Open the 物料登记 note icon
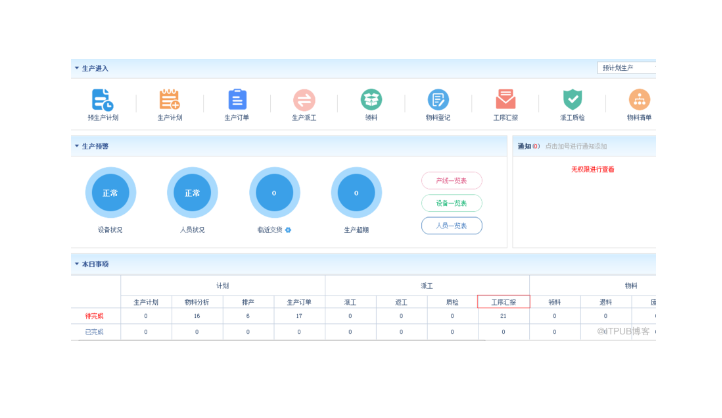This screenshot has width=722, height=418. pos(438,99)
